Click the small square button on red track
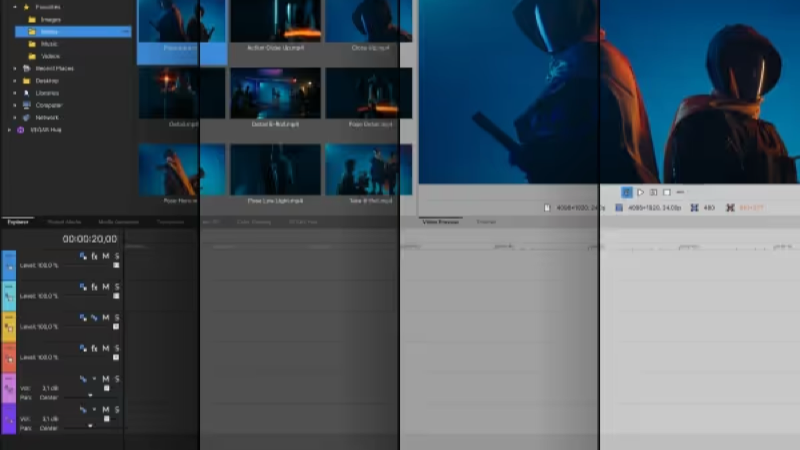The width and height of the screenshot is (800, 450). tap(116, 357)
